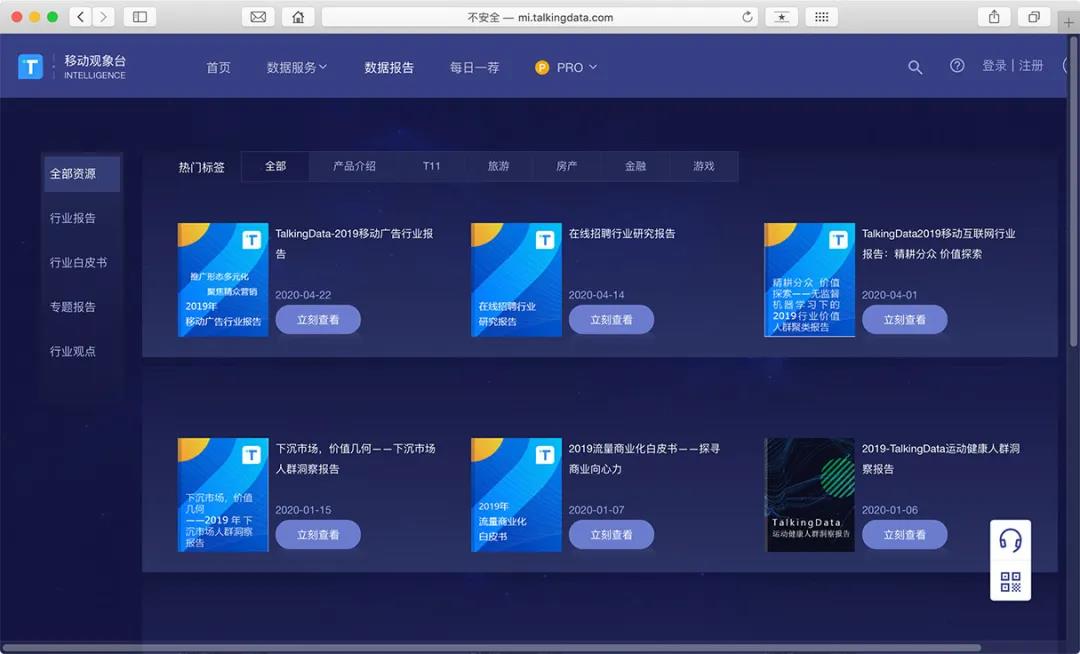
Task: Open the help question-mark icon
Action: coord(956,65)
